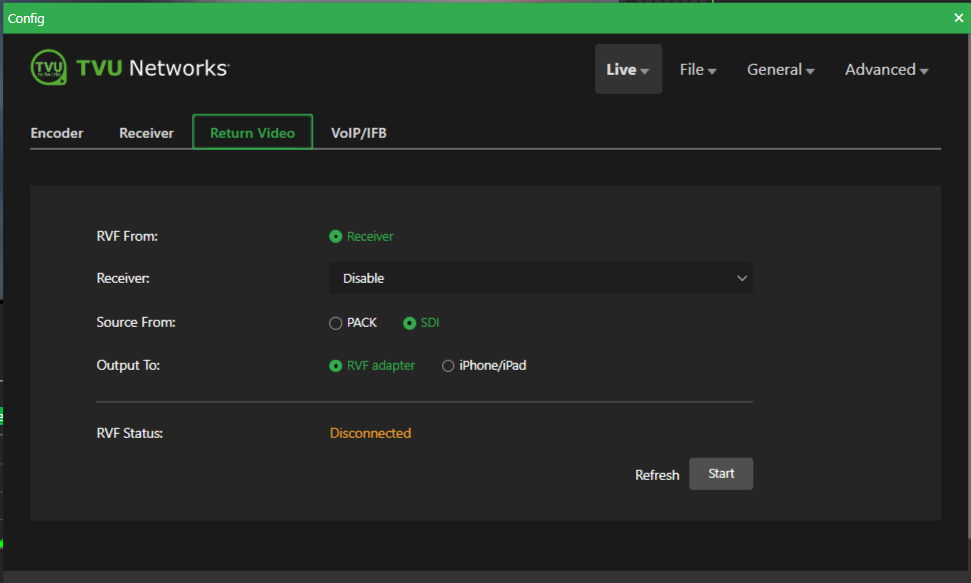
Task: Click the Output To label
Action: [x=128, y=366]
